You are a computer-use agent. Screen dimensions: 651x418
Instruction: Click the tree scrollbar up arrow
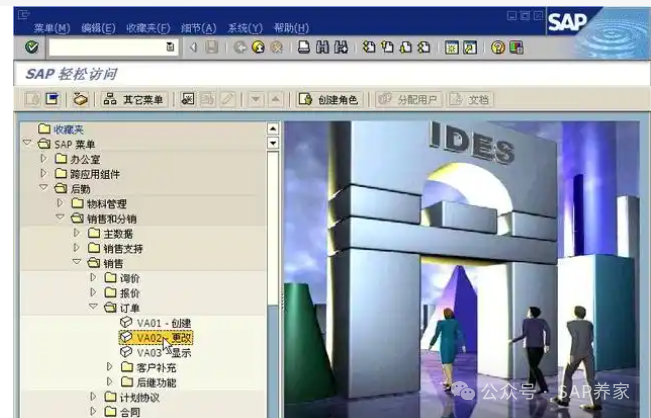point(273,129)
